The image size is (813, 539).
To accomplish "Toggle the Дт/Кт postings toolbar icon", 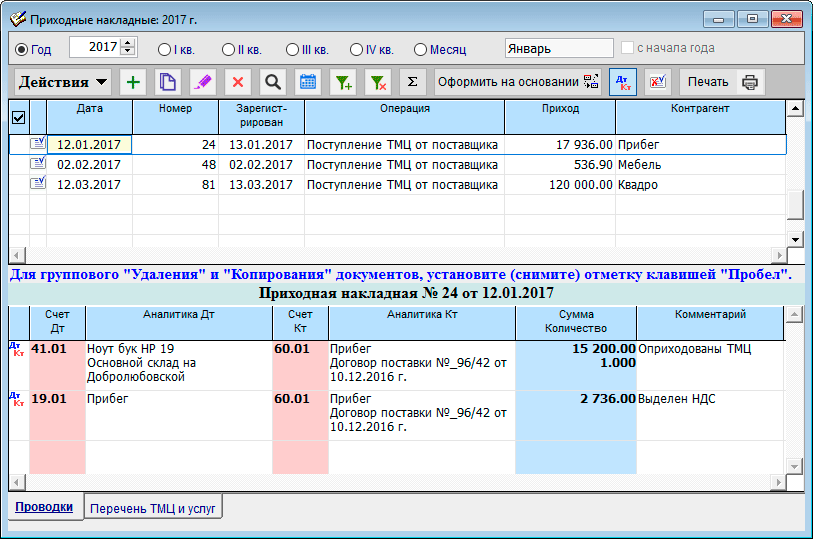I will [623, 82].
